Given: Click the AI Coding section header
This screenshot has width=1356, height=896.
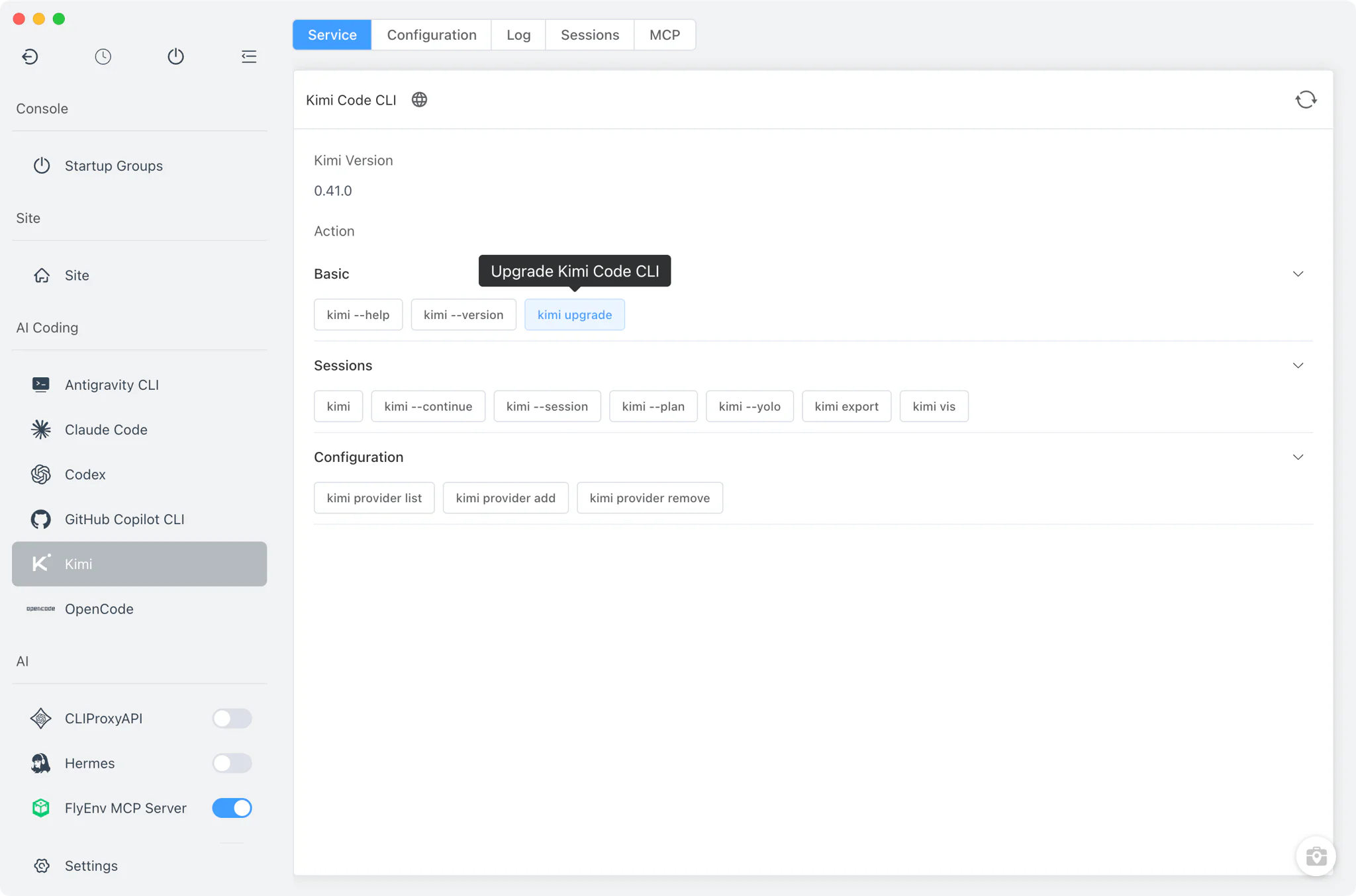Looking at the screenshot, I should click(x=47, y=328).
